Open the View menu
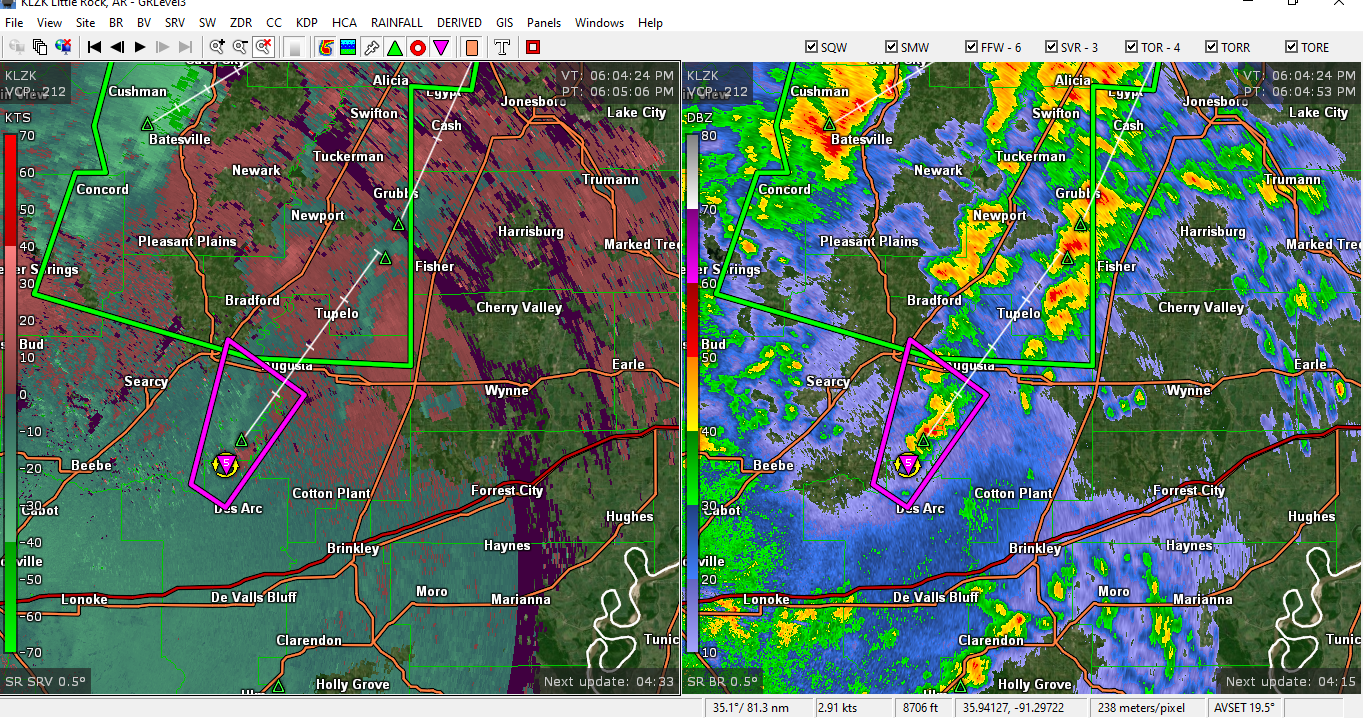Viewport: 1363px width, 718px height. [49, 23]
